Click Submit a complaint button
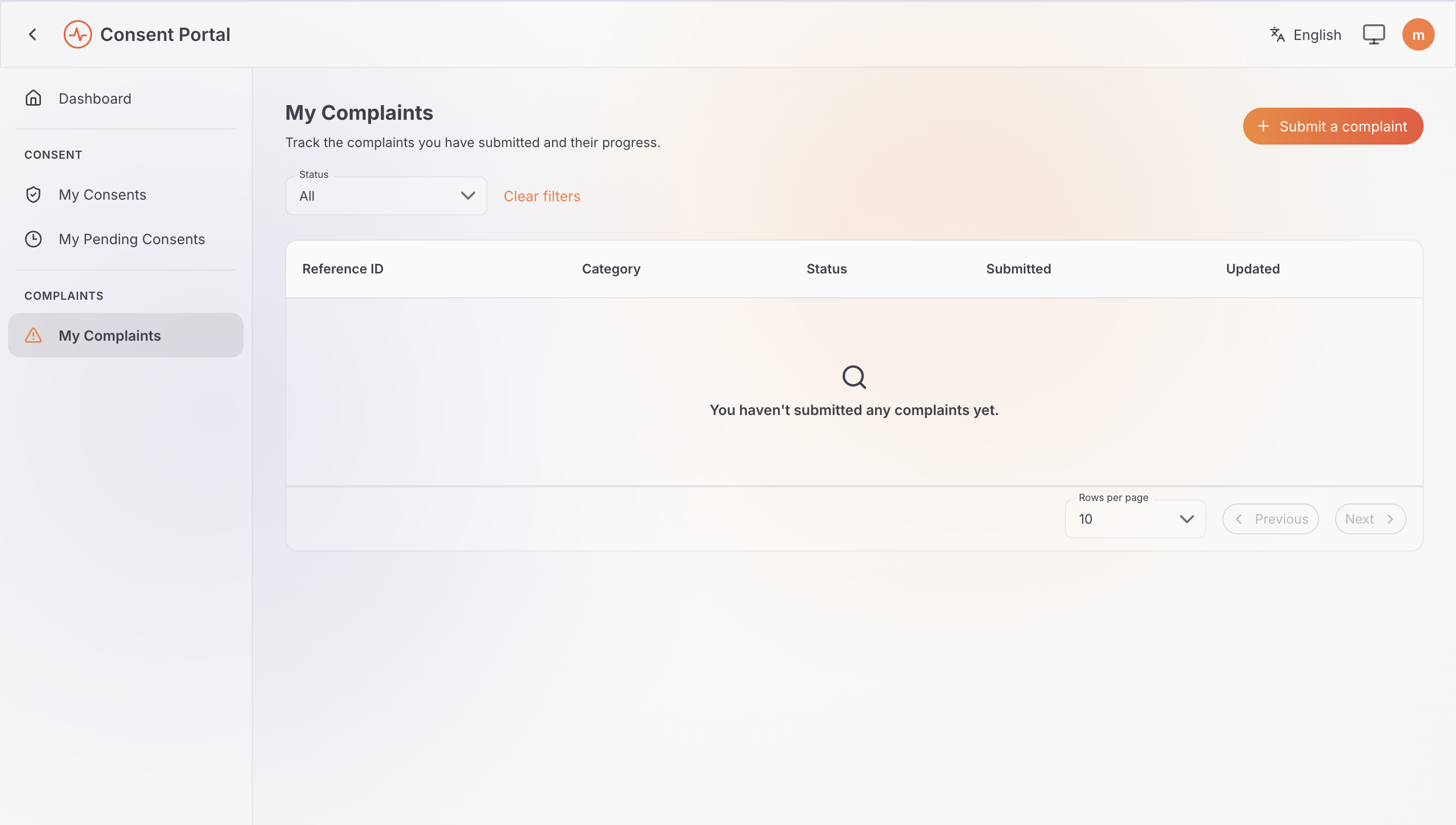1456x825 pixels. coord(1333,126)
